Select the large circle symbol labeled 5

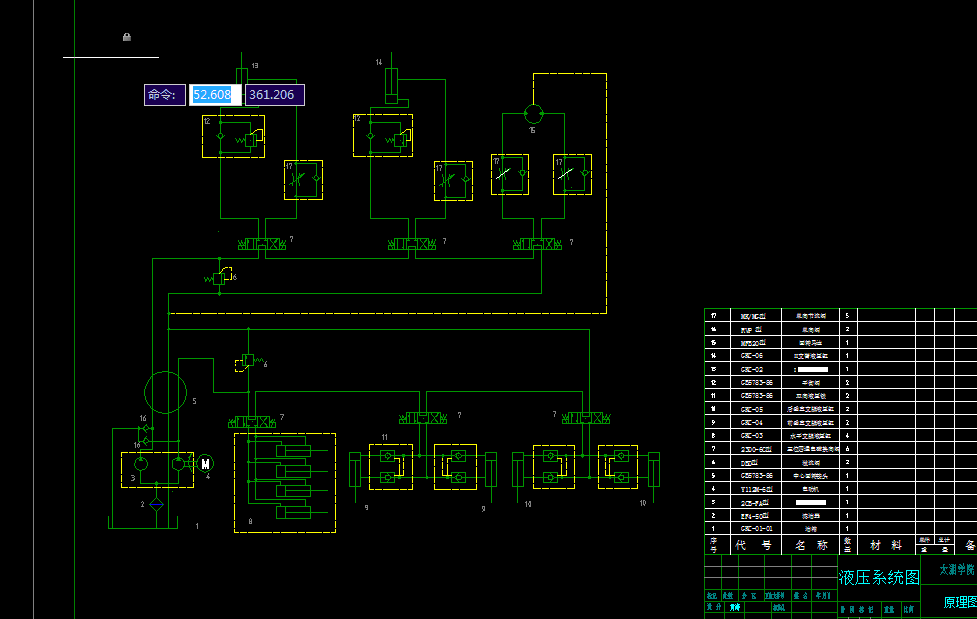(165, 393)
